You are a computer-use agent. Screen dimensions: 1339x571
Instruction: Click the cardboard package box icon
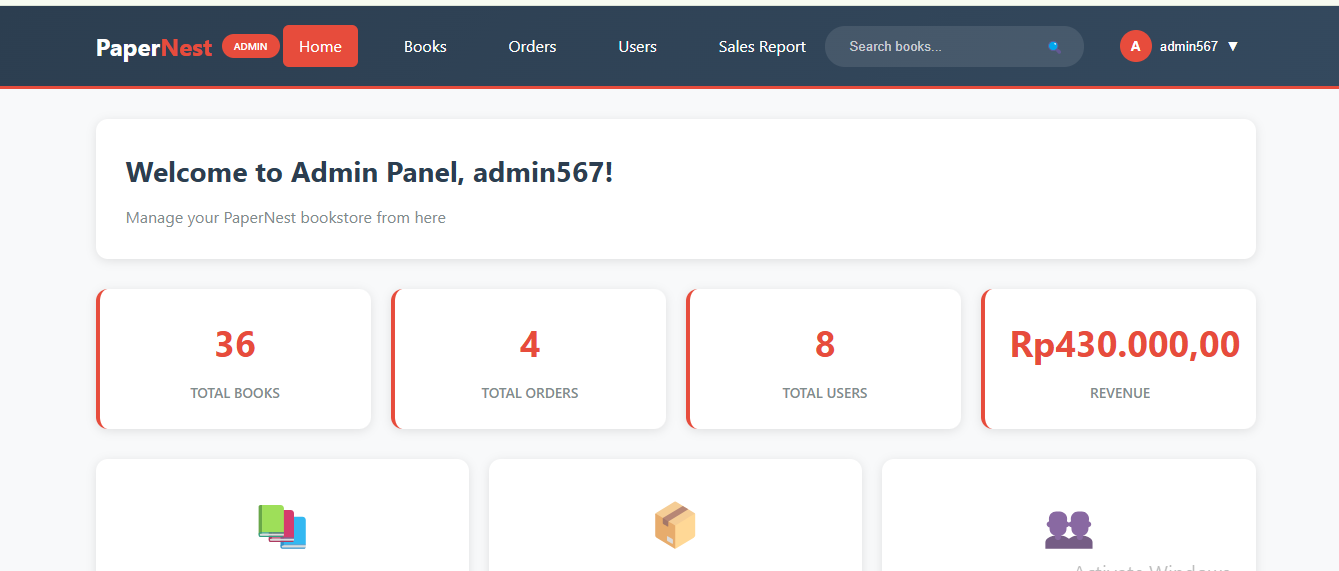click(x=675, y=525)
